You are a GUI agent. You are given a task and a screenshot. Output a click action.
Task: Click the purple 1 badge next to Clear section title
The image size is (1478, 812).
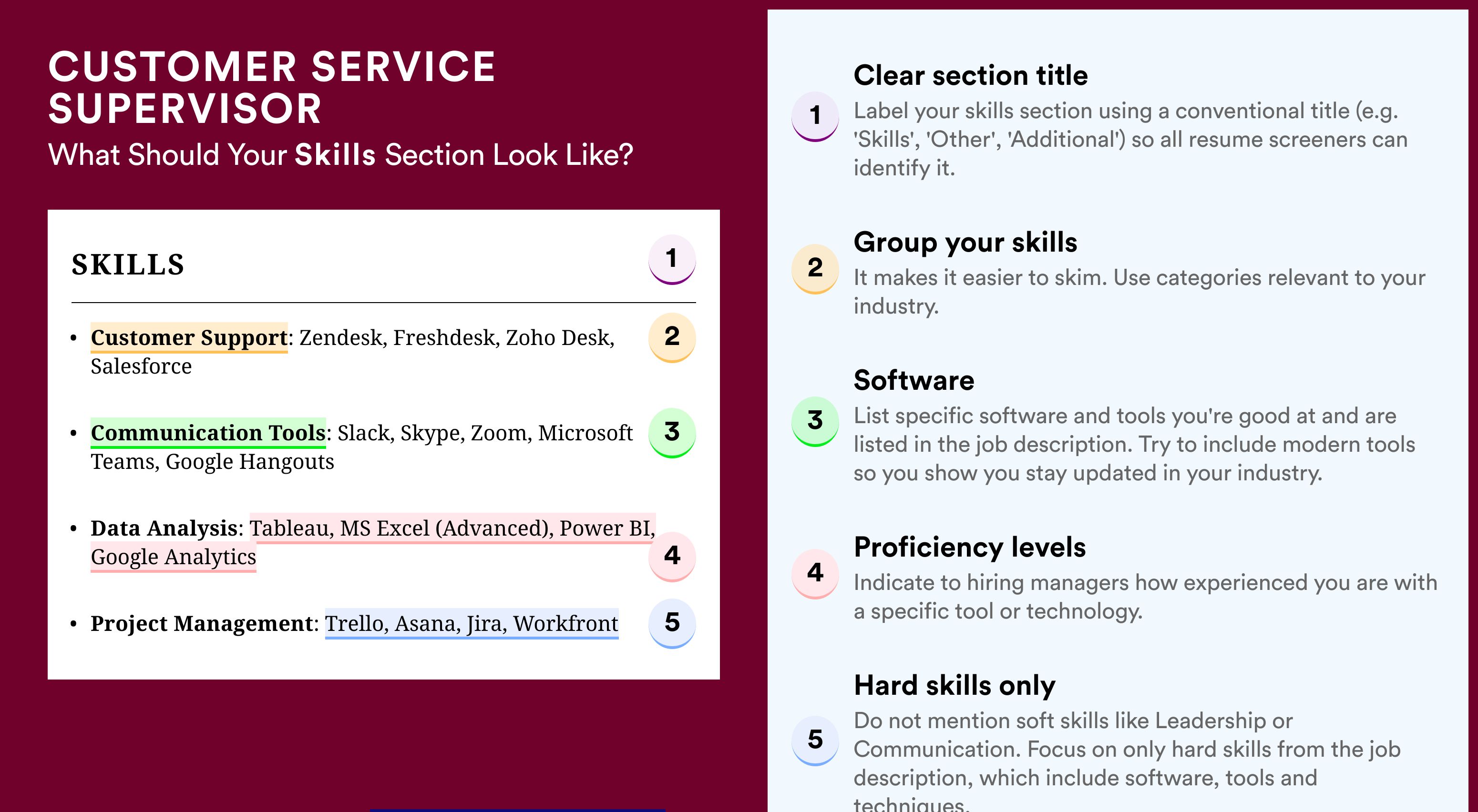point(815,116)
